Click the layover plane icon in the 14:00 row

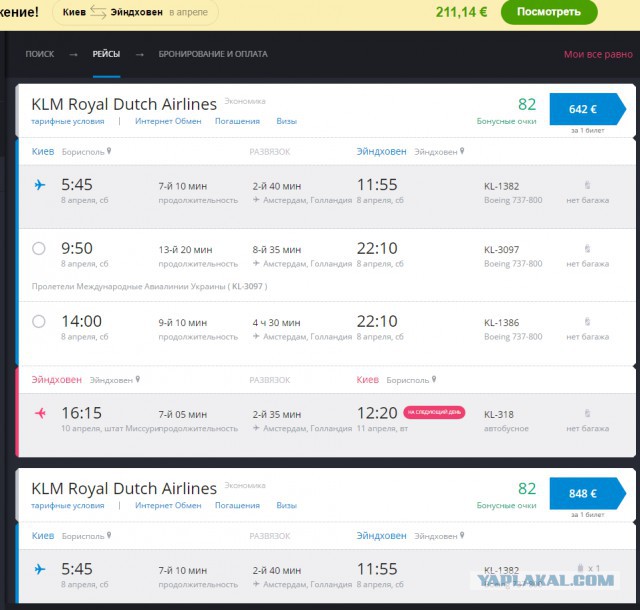[256, 336]
